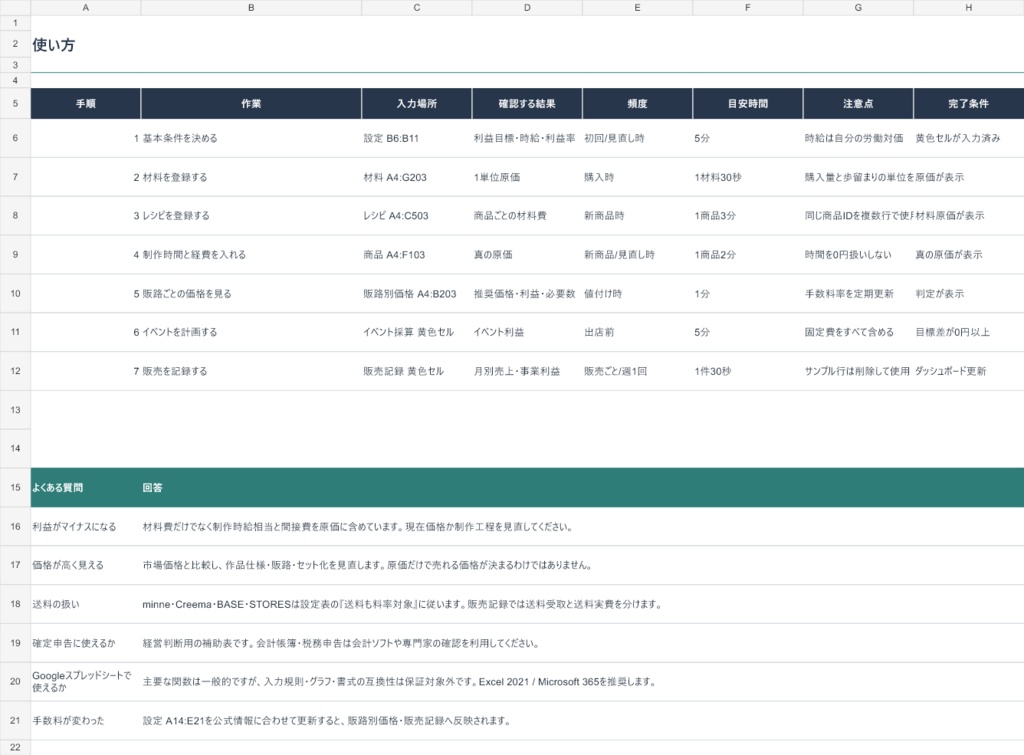Select row header 12
Image resolution: width=1024 pixels, height=755 pixels.
(15, 371)
